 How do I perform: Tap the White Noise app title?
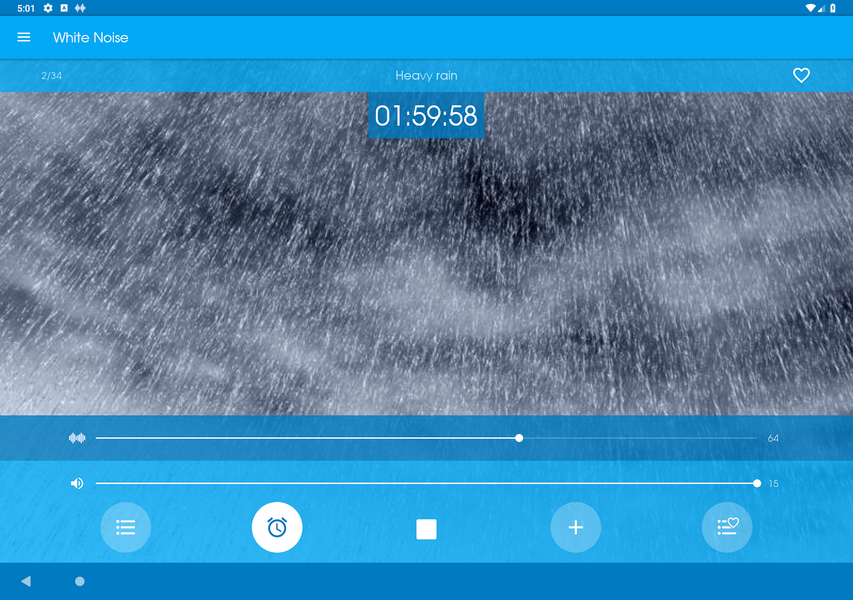click(x=91, y=38)
